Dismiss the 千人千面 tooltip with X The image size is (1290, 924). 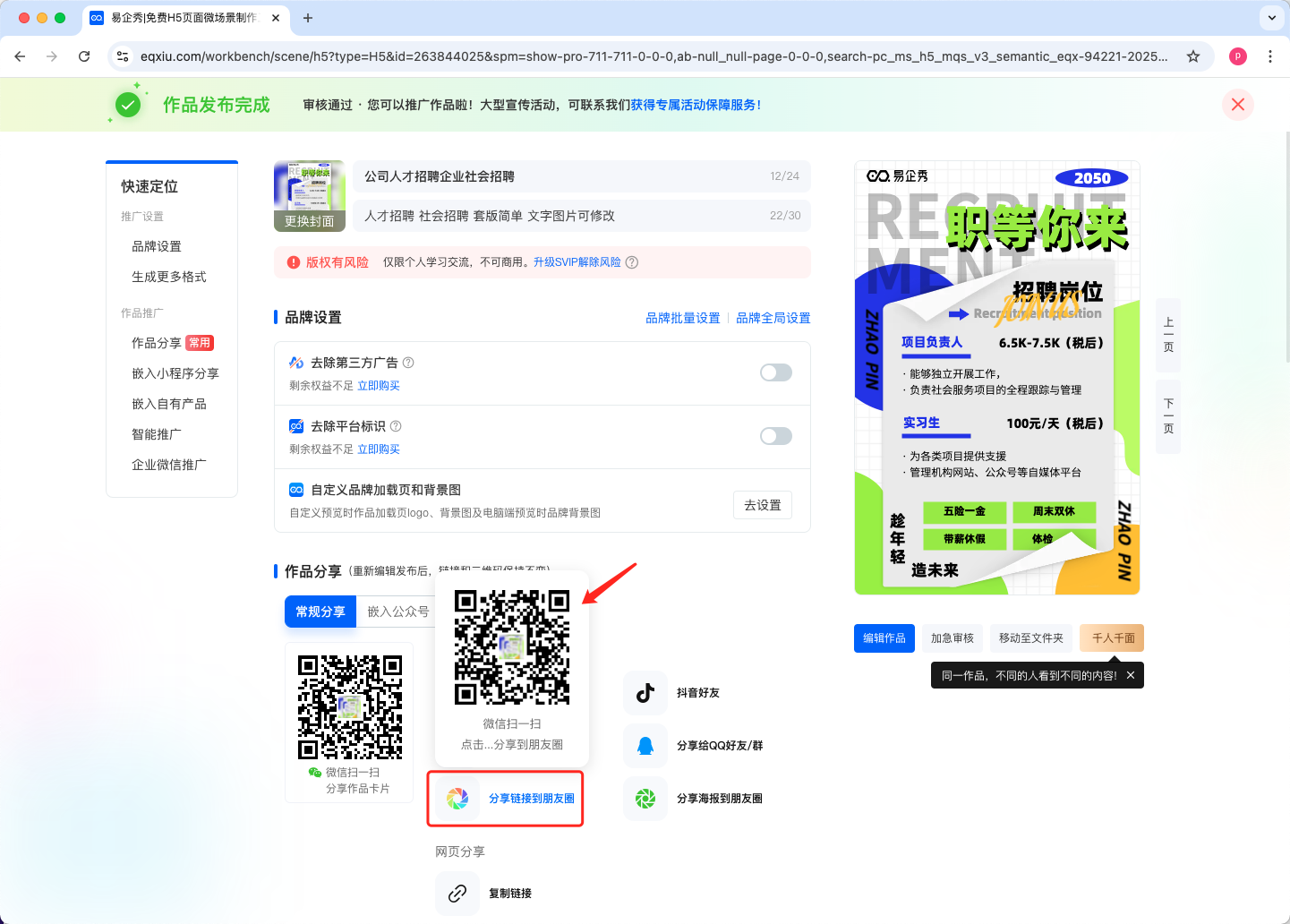[x=1131, y=676]
